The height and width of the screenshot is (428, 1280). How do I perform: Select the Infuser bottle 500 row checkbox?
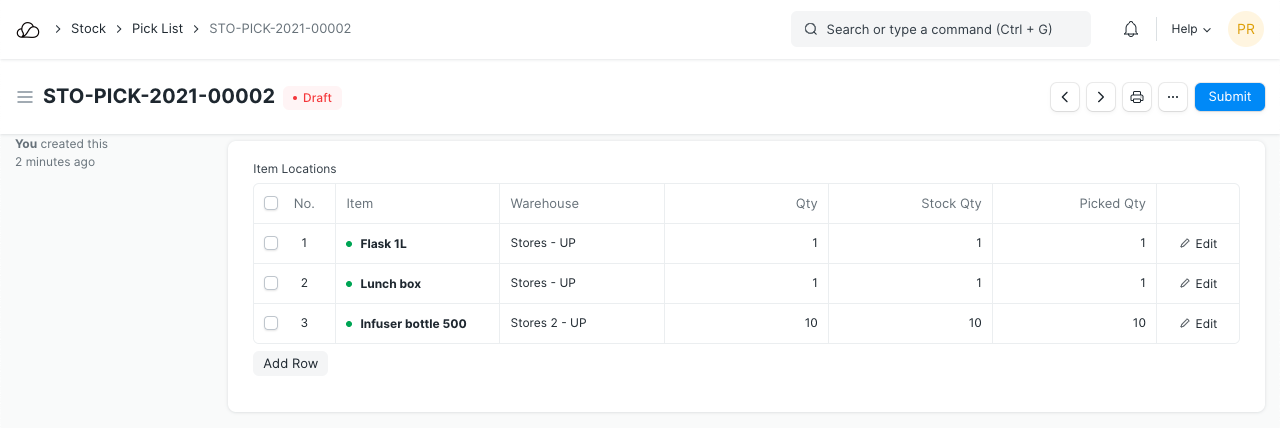pos(271,323)
